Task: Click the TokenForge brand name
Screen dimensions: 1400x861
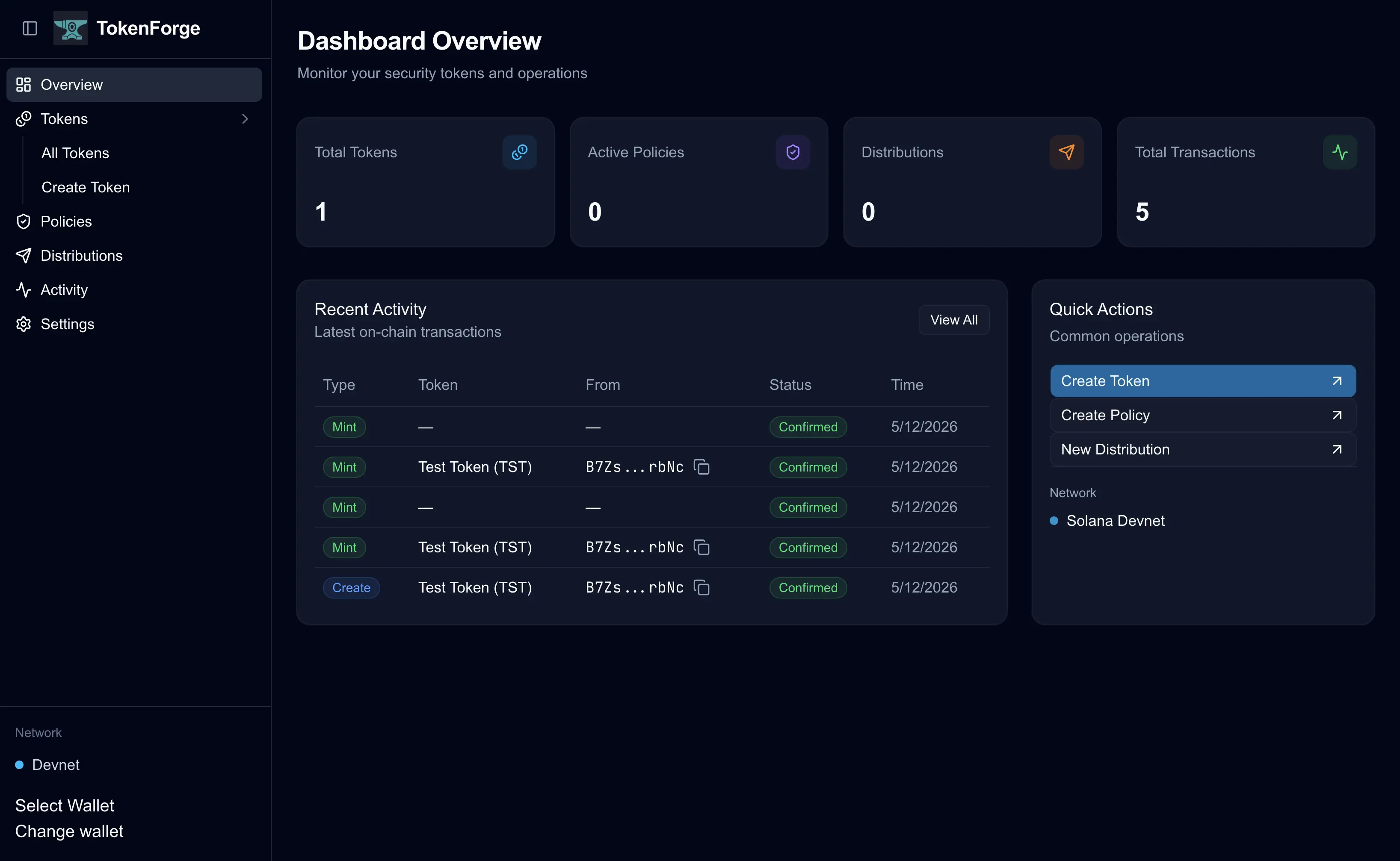Action: tap(148, 28)
